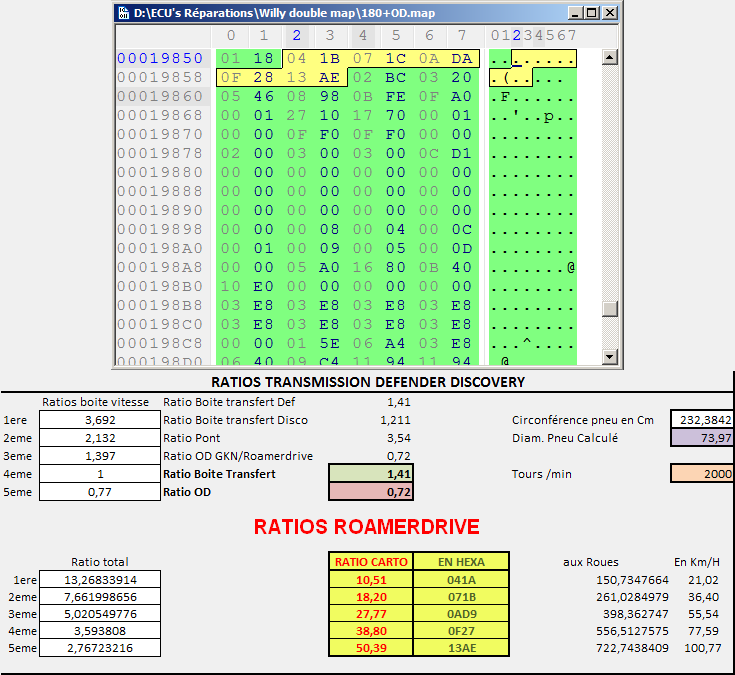735x675 pixels.
Task: Click the hex editor window system icon
Action: [x=123, y=14]
